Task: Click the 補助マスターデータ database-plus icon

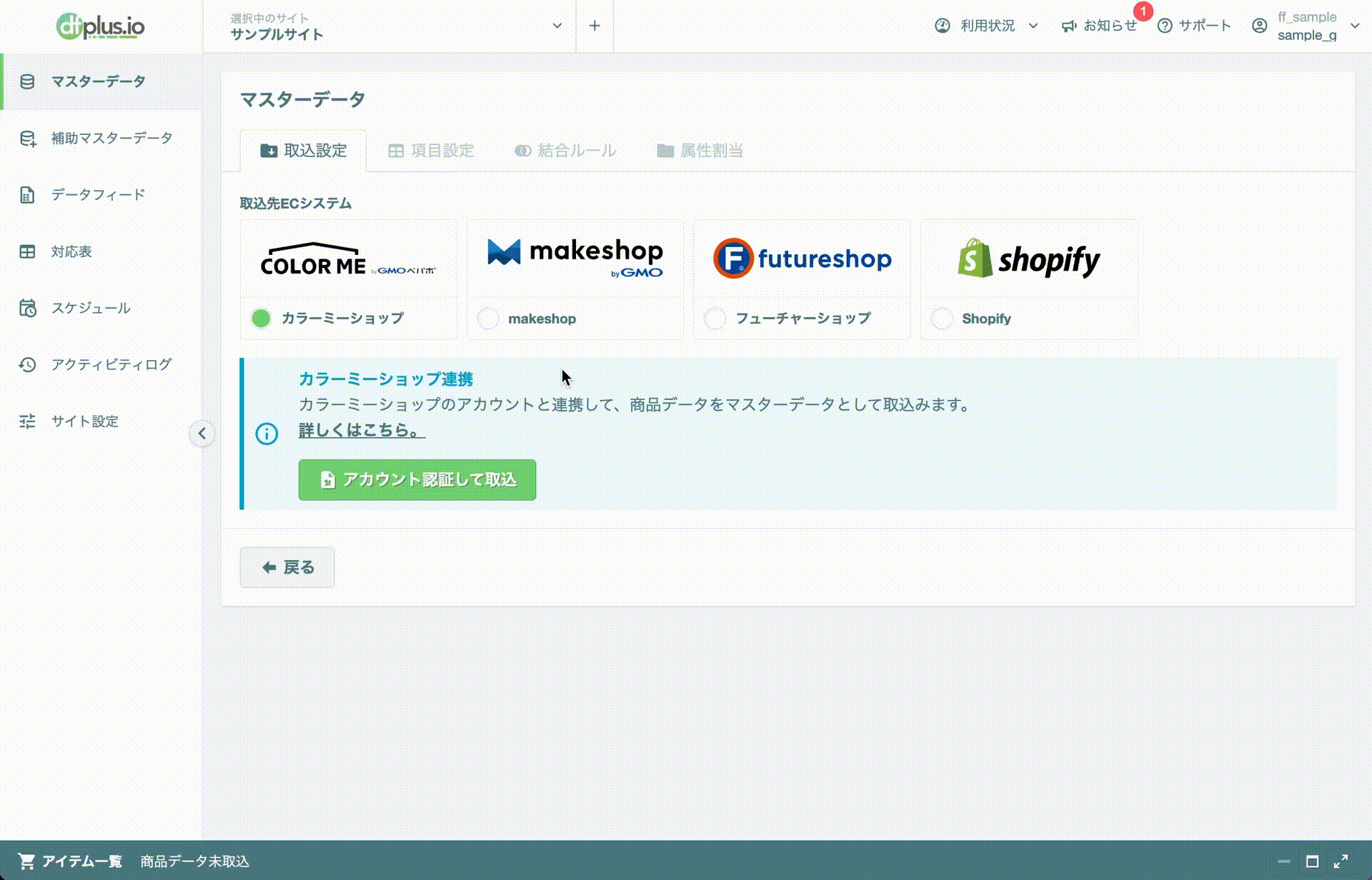Action: pos(27,138)
